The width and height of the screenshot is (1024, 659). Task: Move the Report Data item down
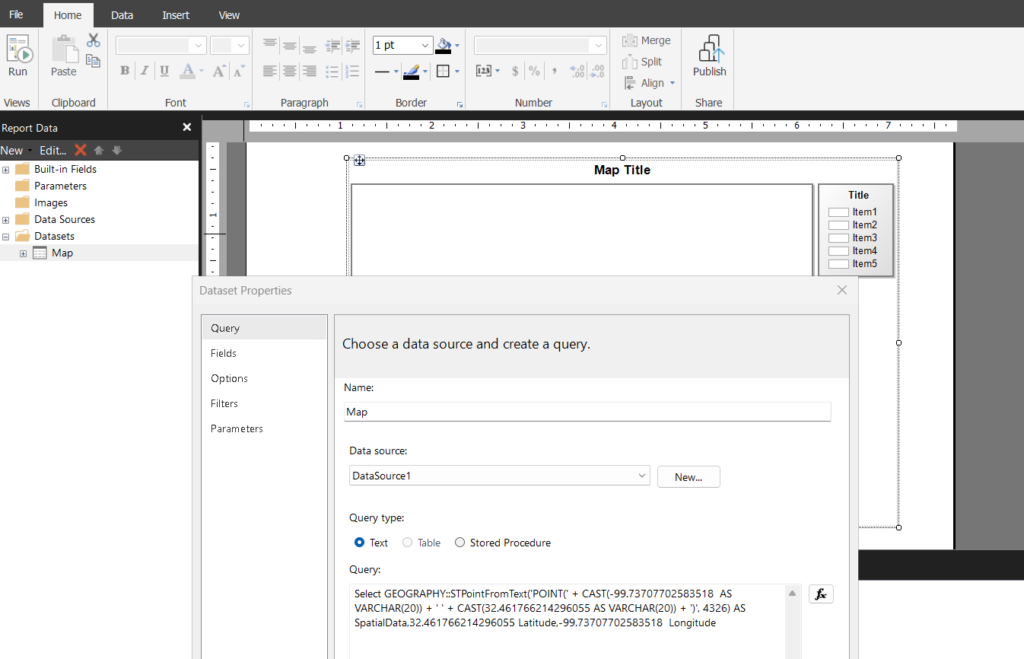(117, 150)
